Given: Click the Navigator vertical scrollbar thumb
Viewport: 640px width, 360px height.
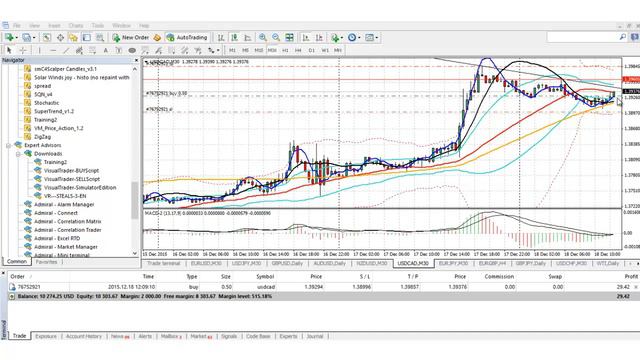Looking at the screenshot, I should [x=135, y=200].
